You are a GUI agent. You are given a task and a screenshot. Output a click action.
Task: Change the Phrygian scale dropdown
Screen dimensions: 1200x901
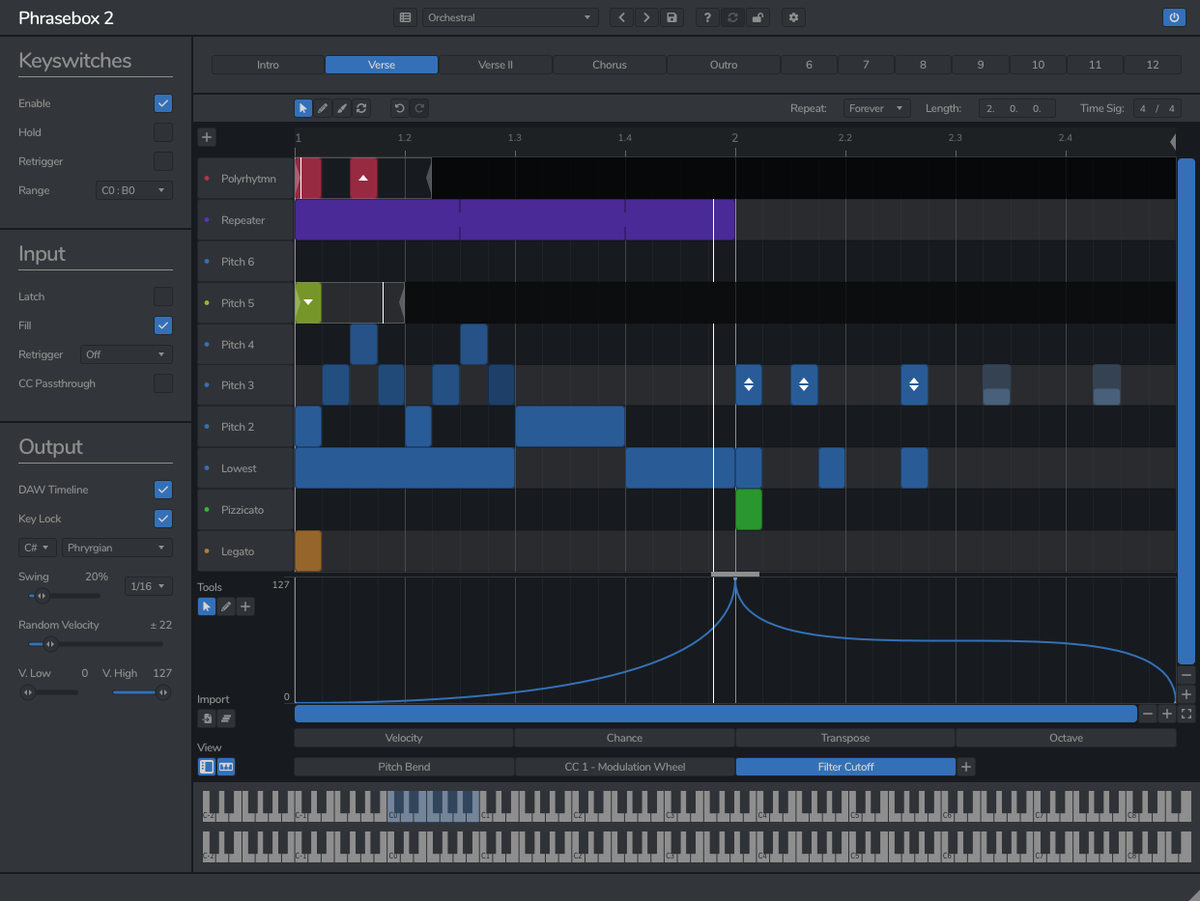click(117, 547)
